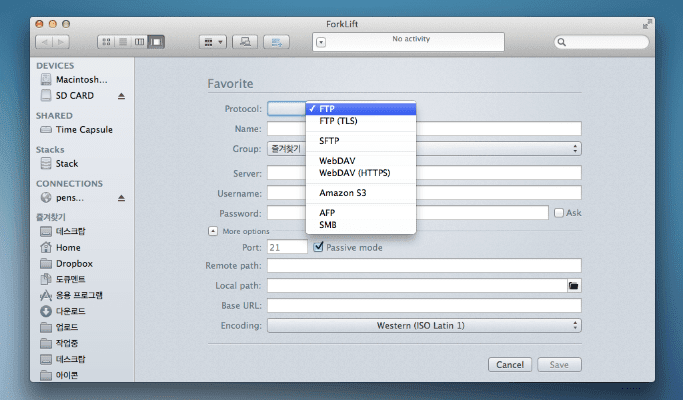The image size is (683, 400).
Task: Expand the activity panel arrow
Action: pyautogui.click(x=321, y=42)
